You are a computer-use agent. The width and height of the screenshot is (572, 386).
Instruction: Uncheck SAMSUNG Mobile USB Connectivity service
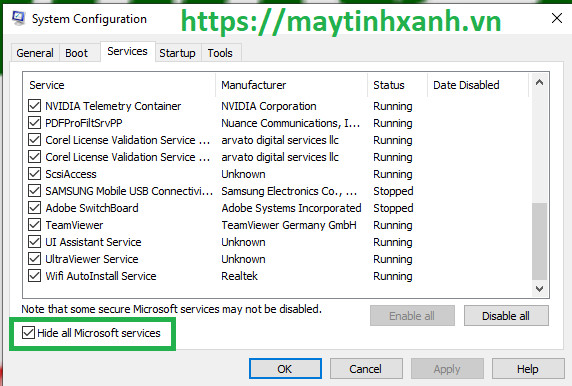[x=34, y=191]
